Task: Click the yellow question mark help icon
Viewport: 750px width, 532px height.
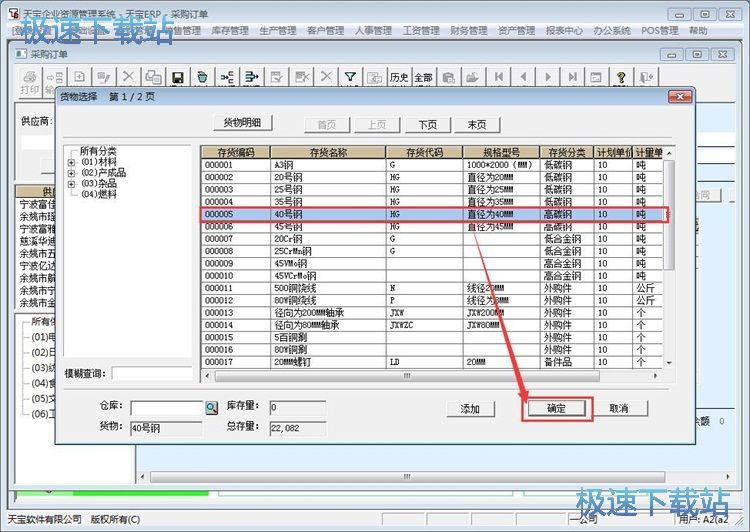Action: 621,78
